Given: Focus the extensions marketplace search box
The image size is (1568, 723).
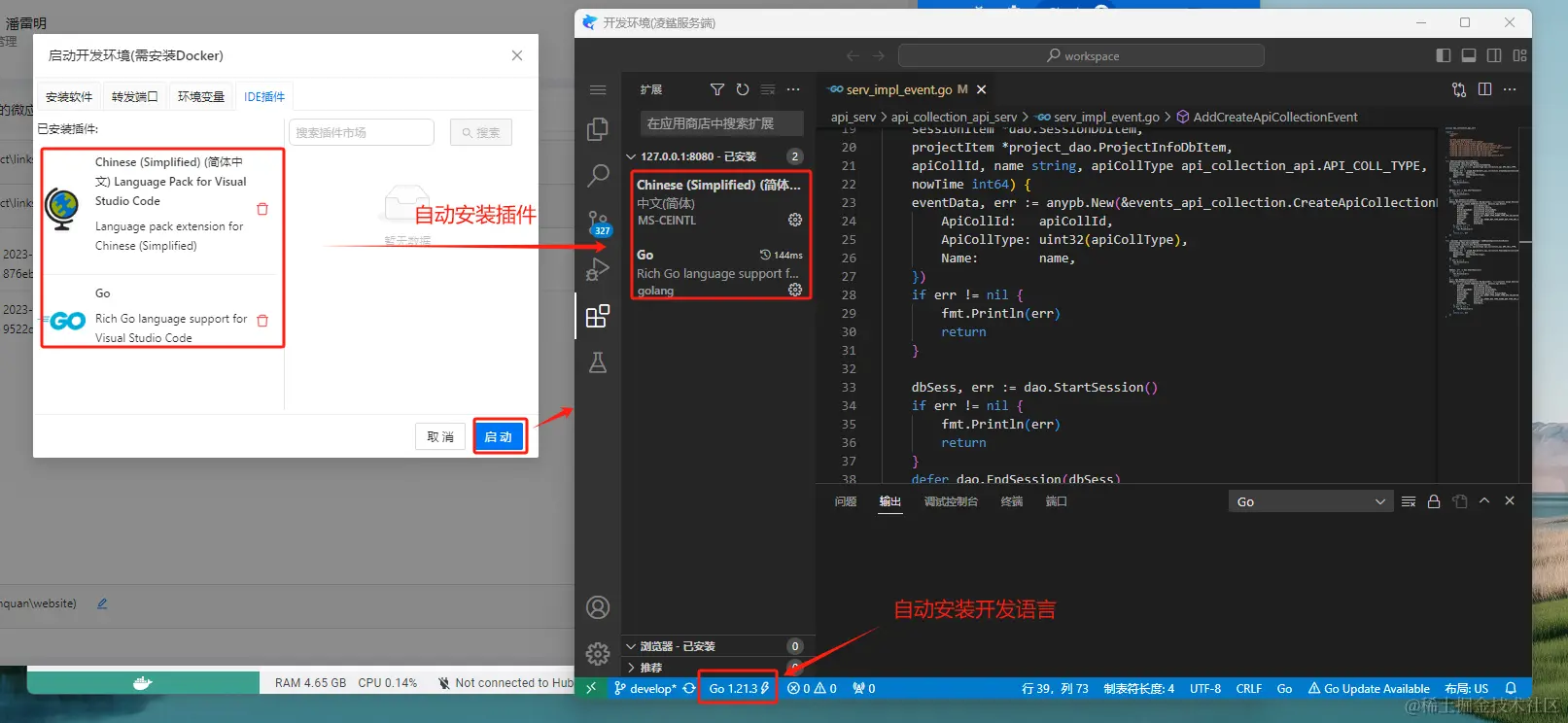Looking at the screenshot, I should coord(721,123).
